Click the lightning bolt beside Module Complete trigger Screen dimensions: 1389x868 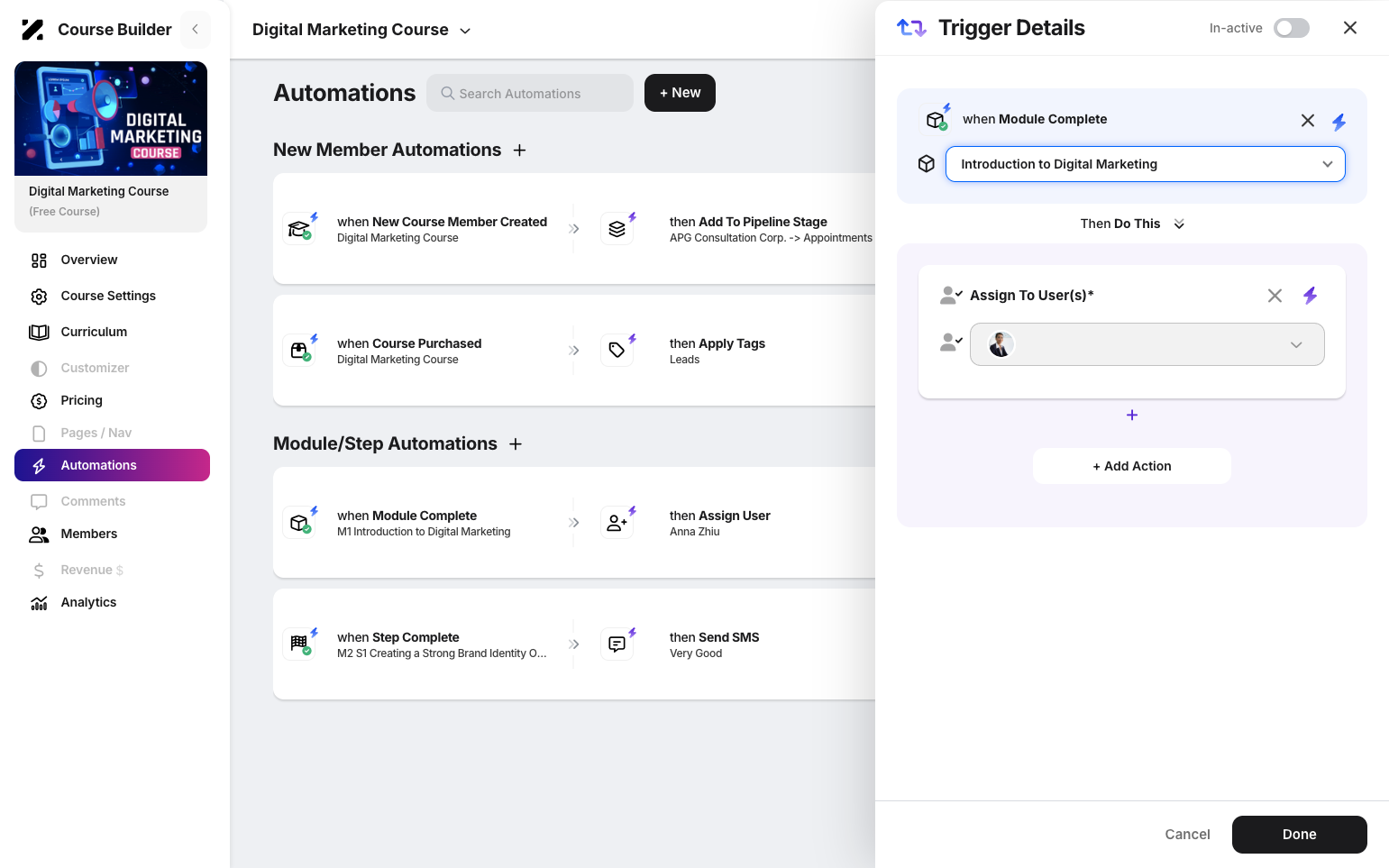click(1339, 122)
